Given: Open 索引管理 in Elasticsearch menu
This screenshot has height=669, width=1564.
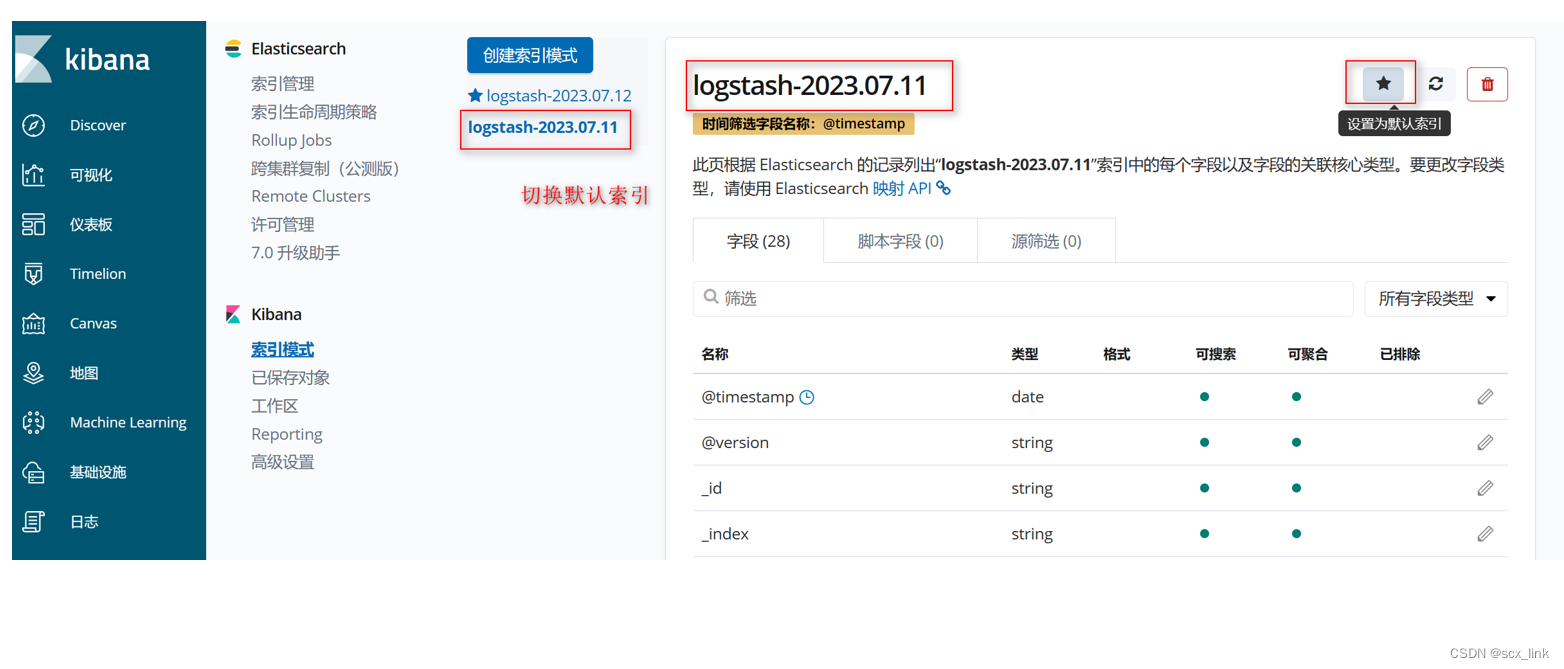Looking at the screenshot, I should coord(283,84).
